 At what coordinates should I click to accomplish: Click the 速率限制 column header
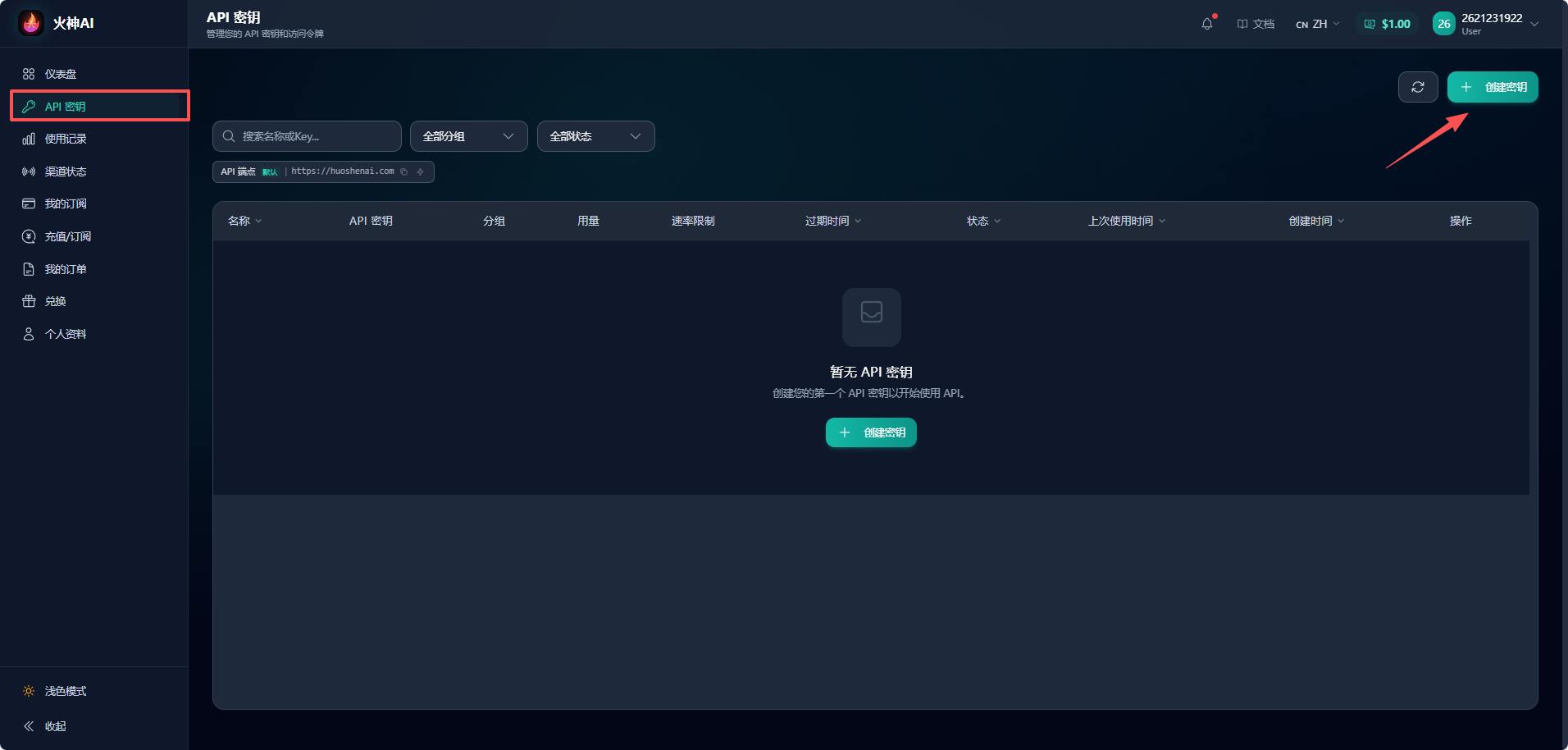693,221
